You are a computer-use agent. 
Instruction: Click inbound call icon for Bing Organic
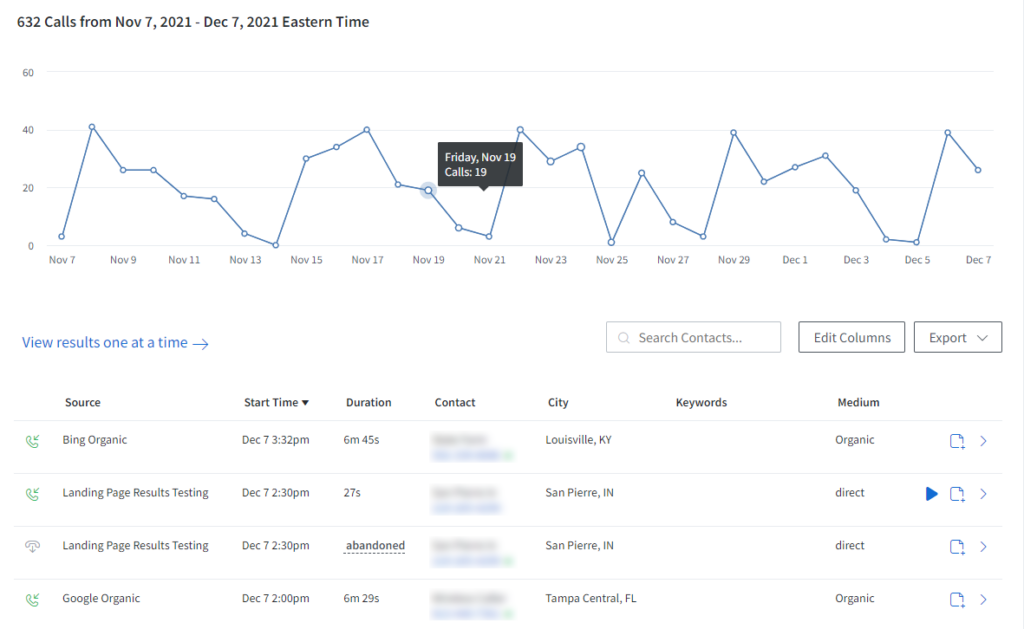point(33,442)
